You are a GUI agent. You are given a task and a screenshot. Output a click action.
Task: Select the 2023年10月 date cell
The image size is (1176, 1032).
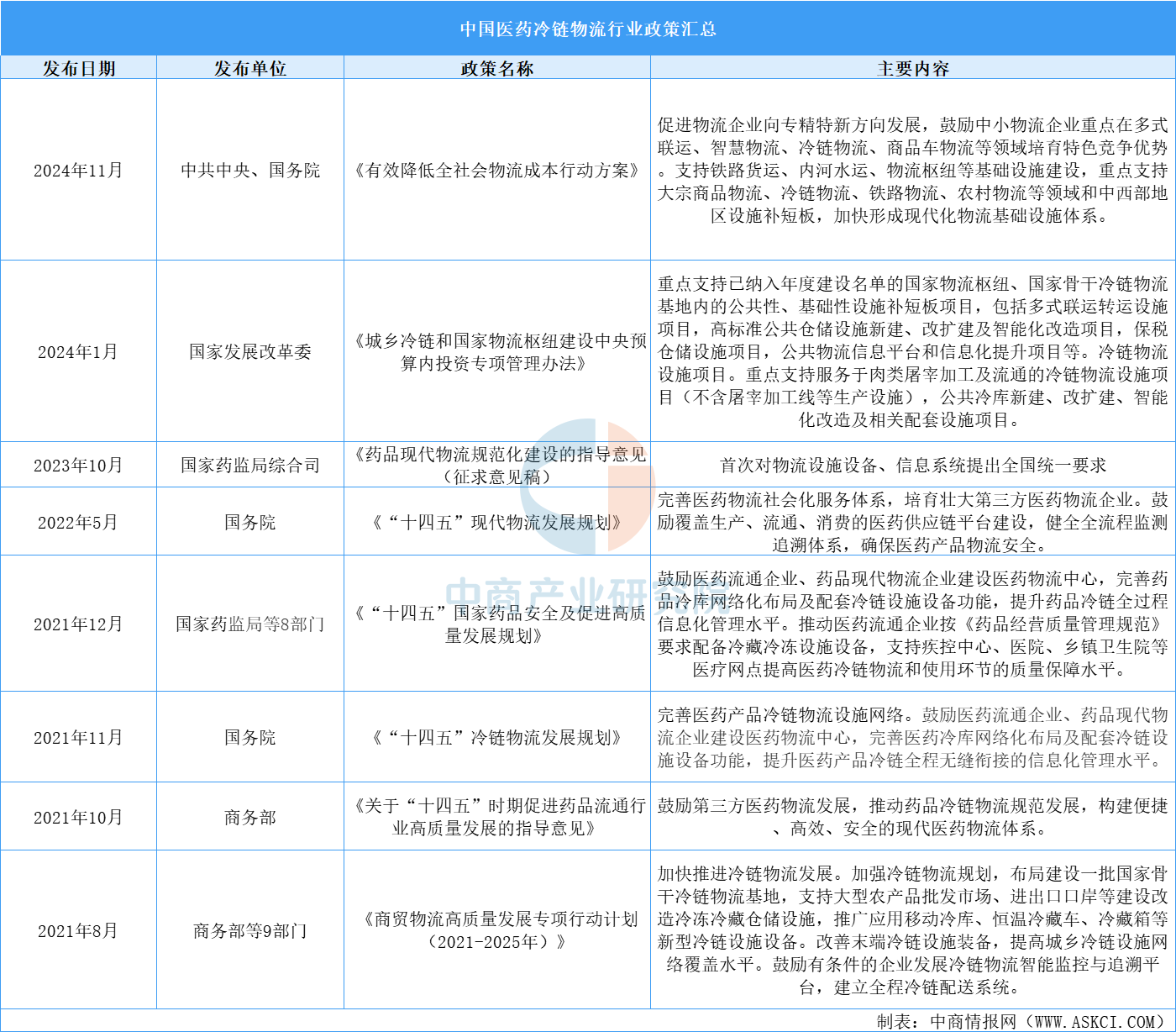click(78, 466)
